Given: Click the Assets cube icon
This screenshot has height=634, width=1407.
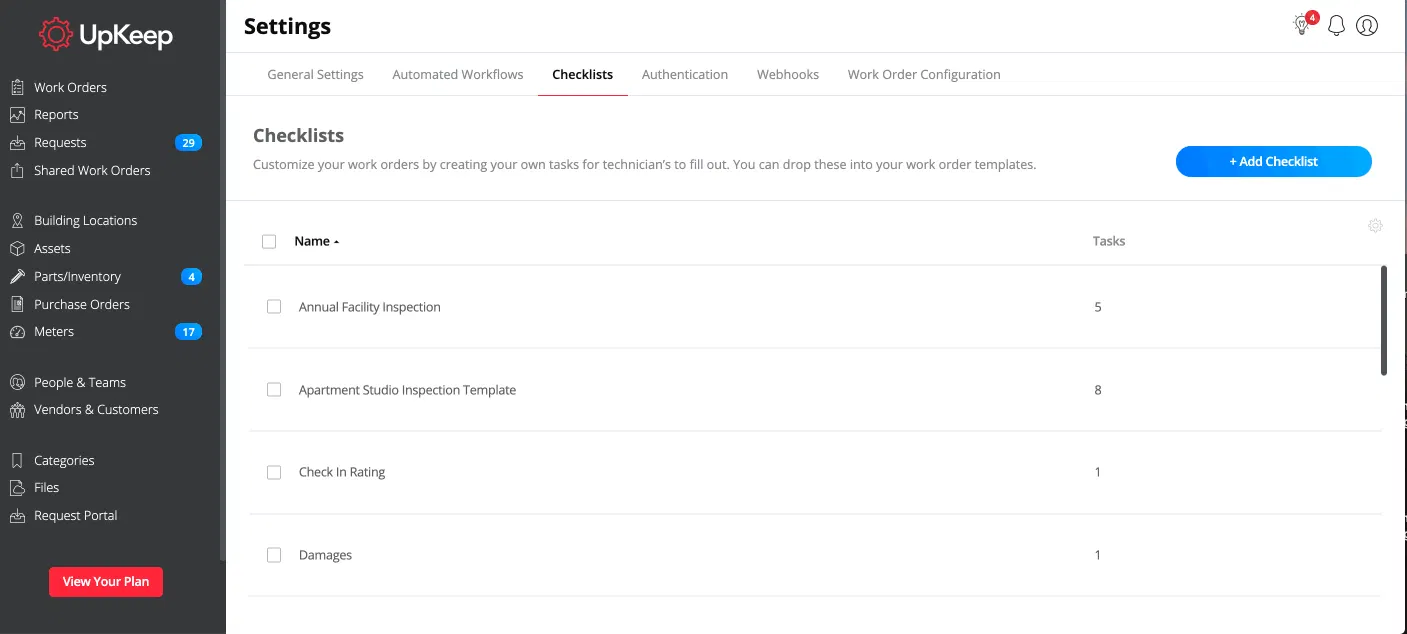Looking at the screenshot, I should (x=17, y=248).
